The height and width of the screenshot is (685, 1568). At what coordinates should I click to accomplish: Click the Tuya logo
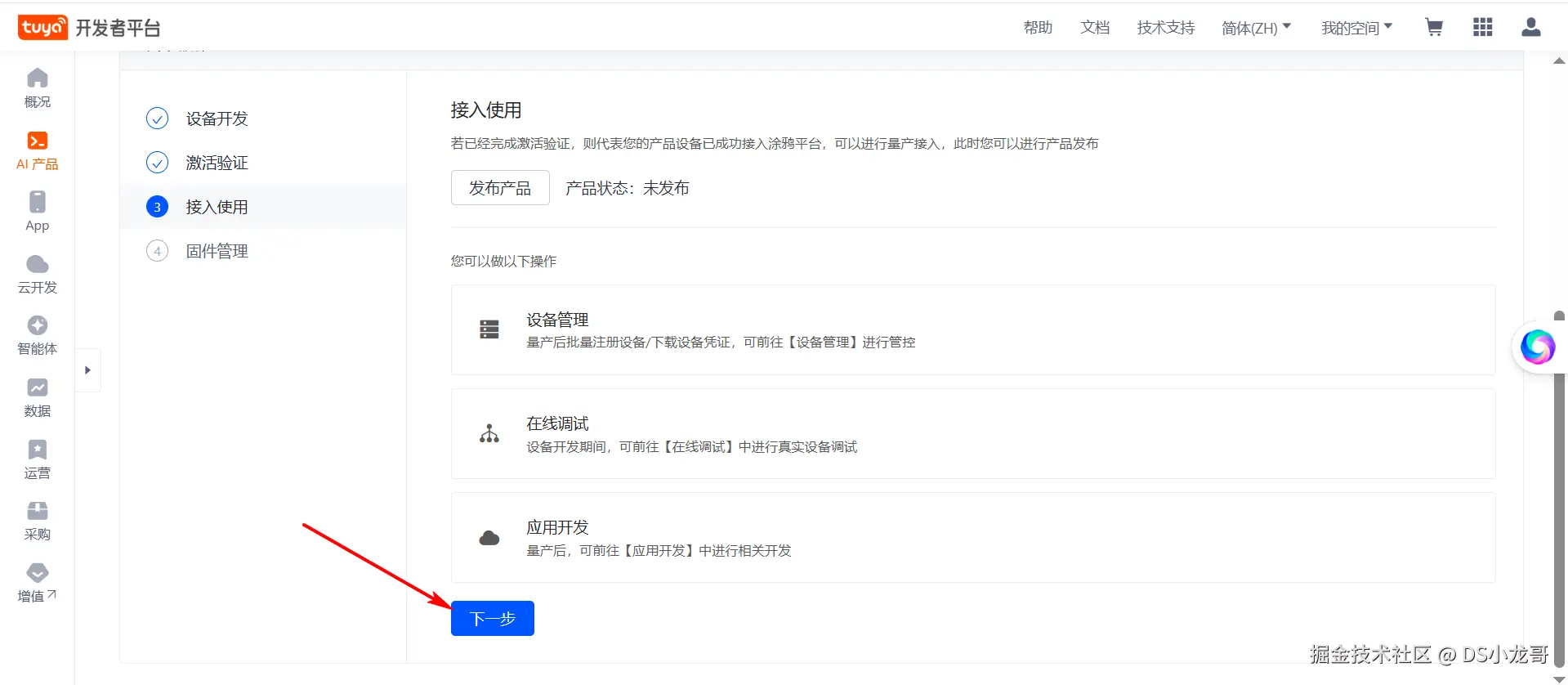[42, 27]
